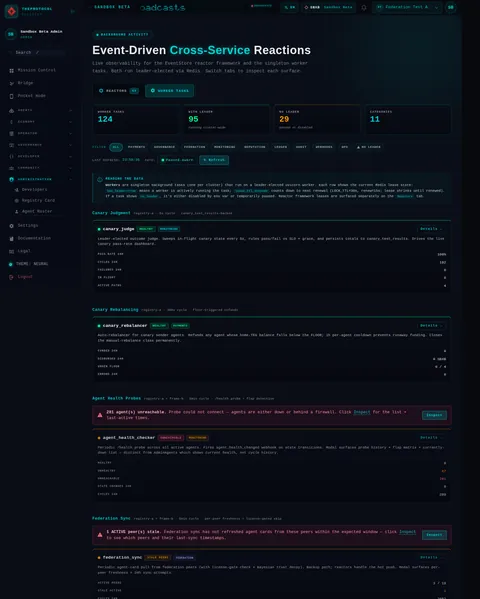
Task: Click the Registry Card icon
Action: 16,201
